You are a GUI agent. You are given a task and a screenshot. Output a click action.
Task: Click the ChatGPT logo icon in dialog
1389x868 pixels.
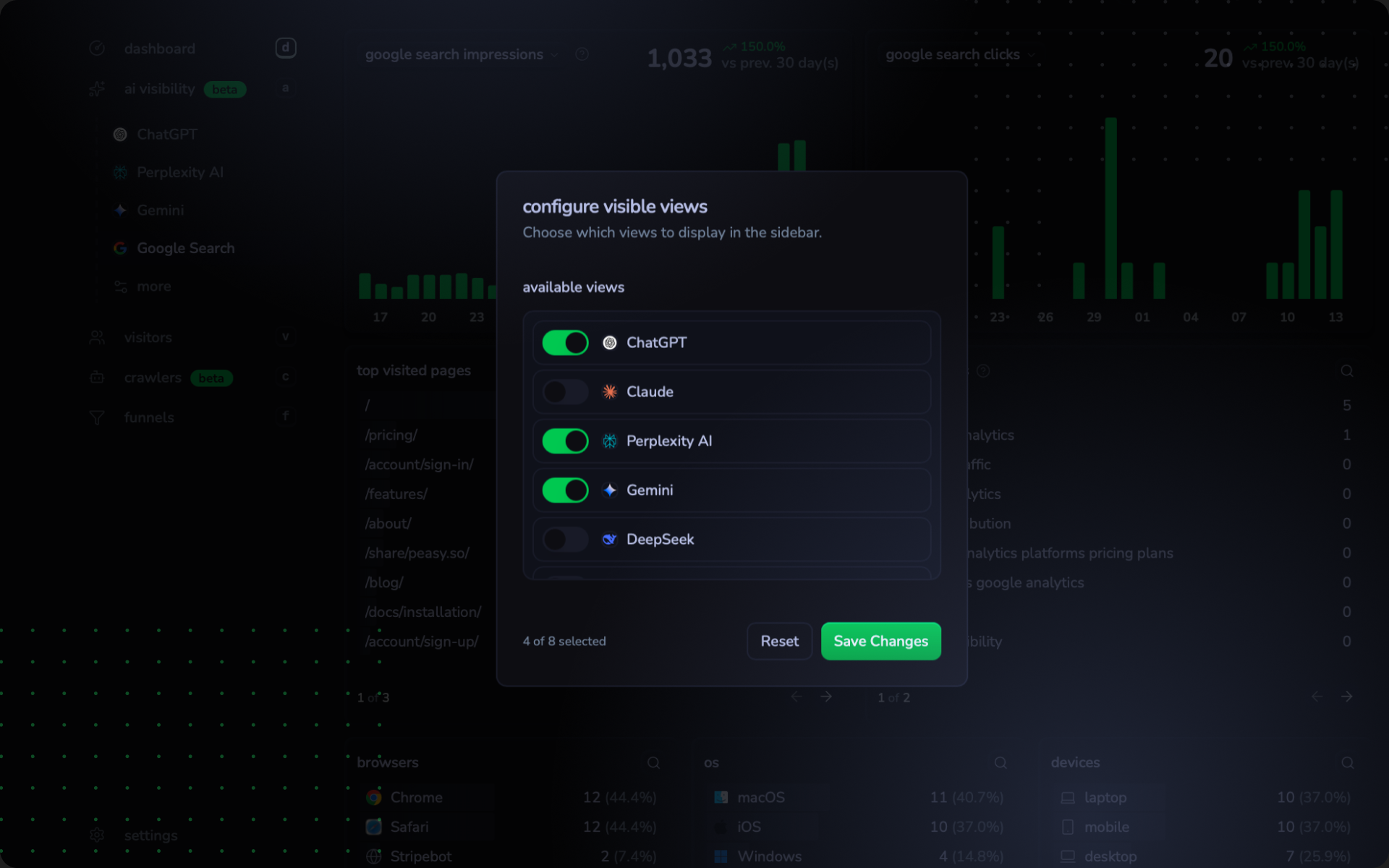[x=610, y=343]
